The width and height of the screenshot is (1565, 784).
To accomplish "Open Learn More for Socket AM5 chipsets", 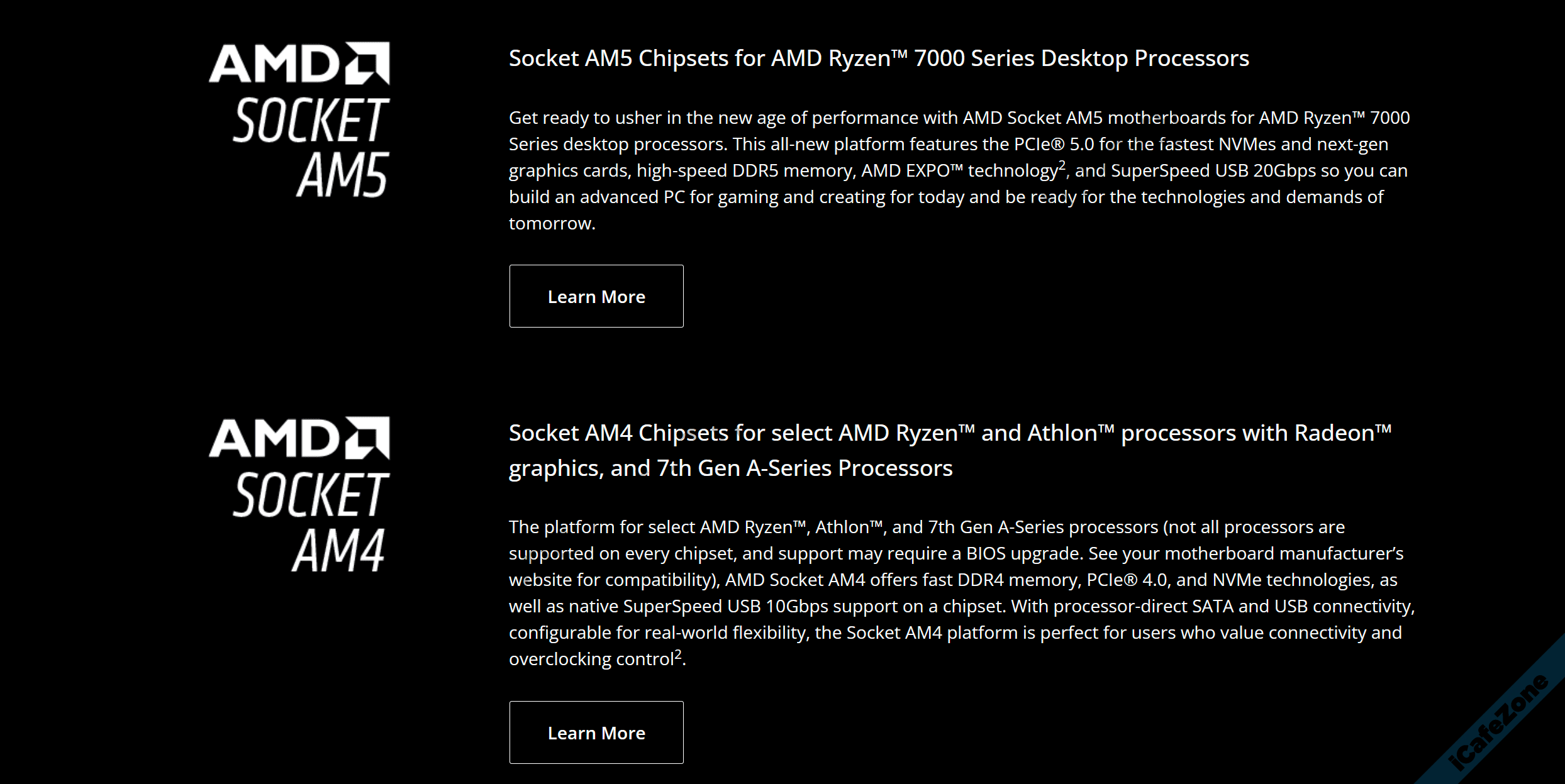I will [596, 296].
